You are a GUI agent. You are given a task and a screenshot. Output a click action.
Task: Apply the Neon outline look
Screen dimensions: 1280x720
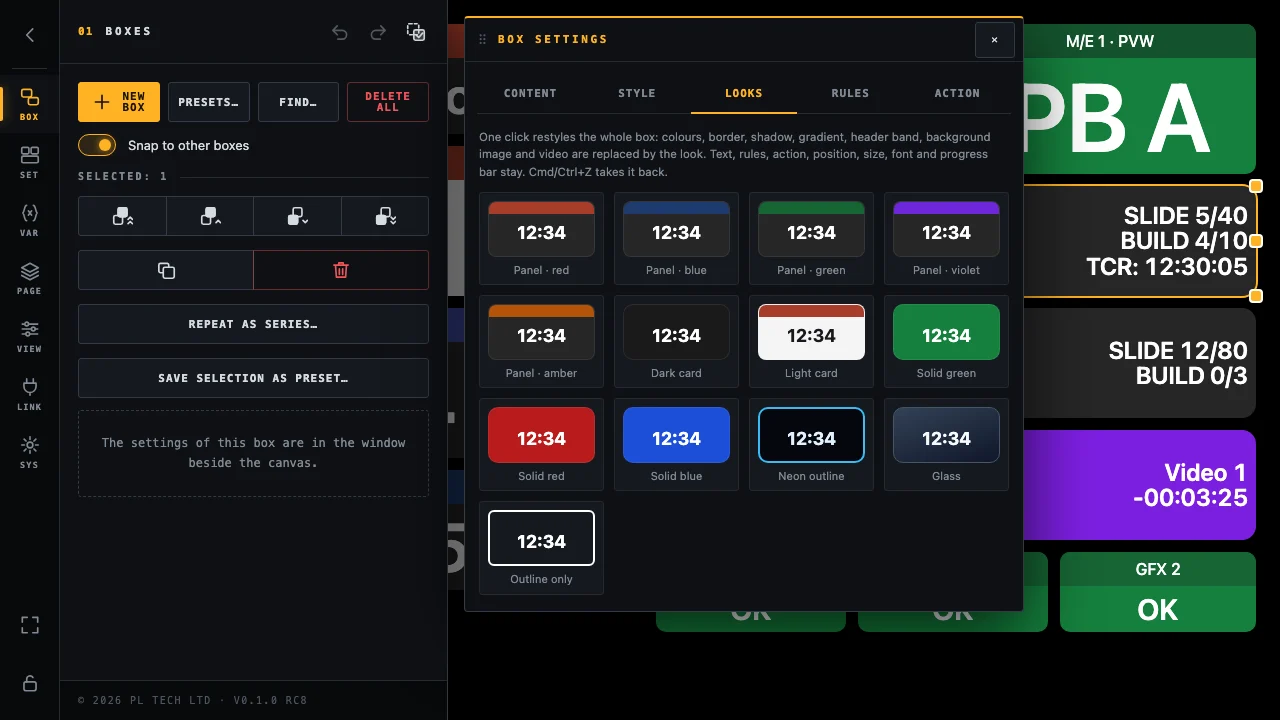811,444
